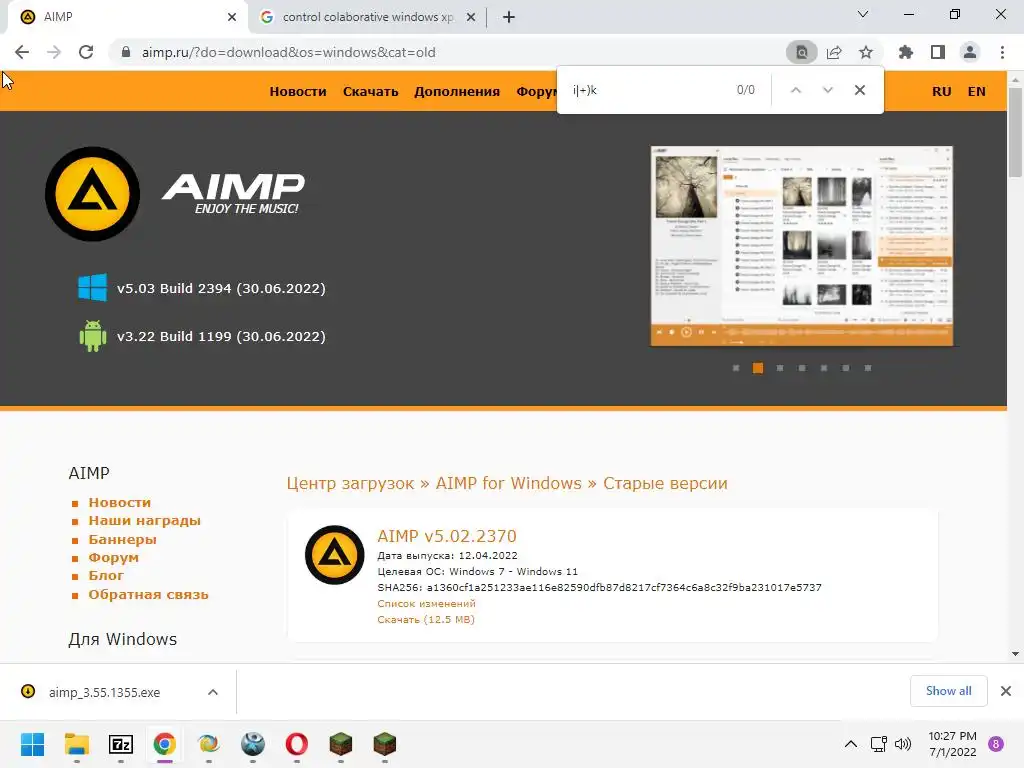Jump to previous find result
Viewport: 1024px width, 768px height.
(x=795, y=90)
